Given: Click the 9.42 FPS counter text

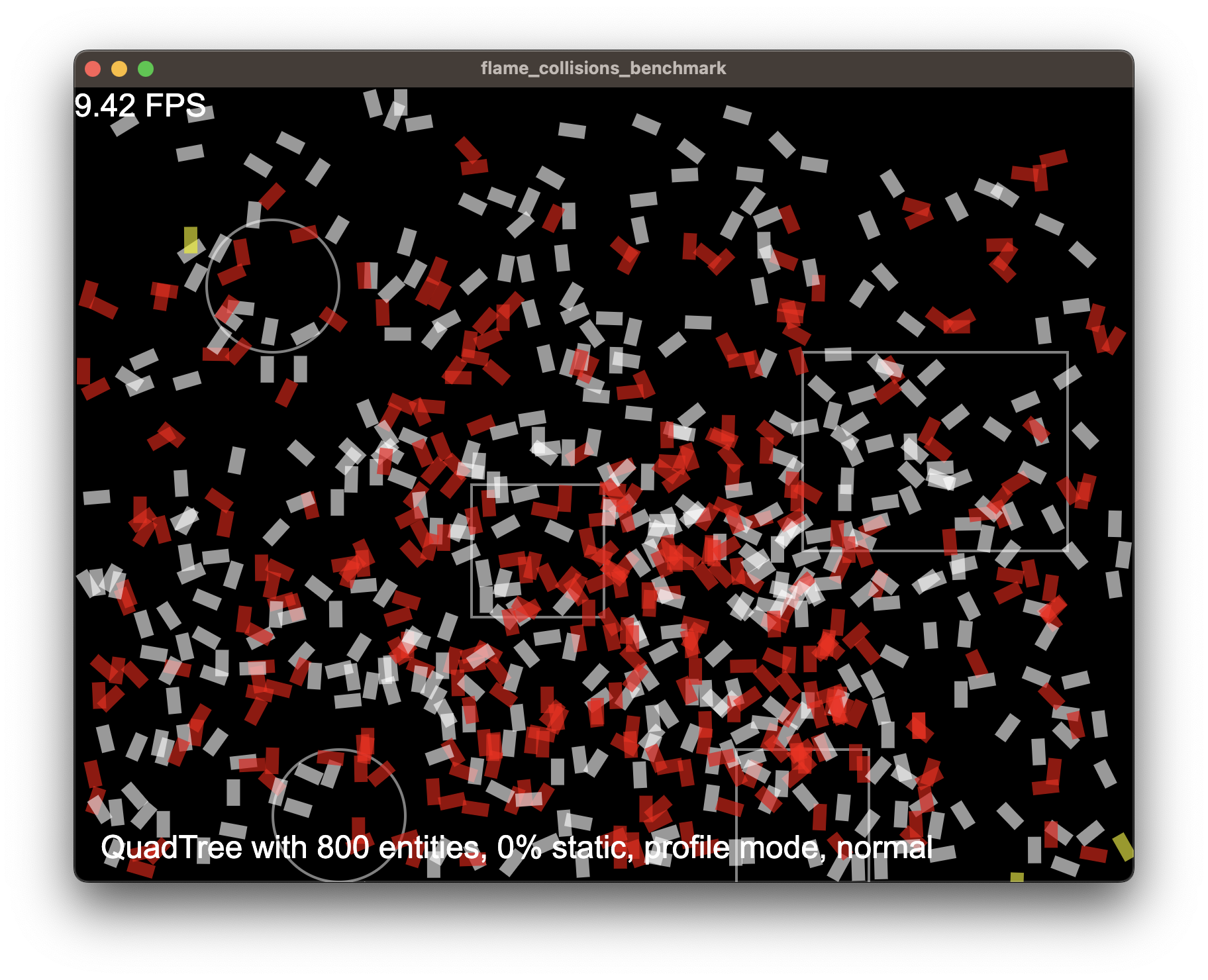Looking at the screenshot, I should [139, 104].
